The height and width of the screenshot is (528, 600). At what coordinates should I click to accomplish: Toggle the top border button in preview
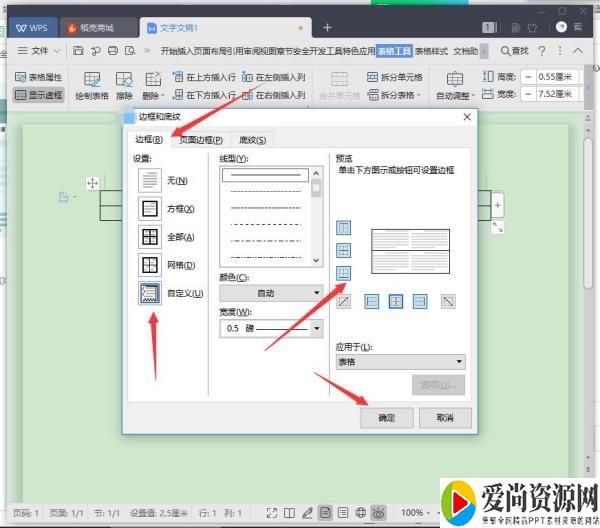(343, 228)
